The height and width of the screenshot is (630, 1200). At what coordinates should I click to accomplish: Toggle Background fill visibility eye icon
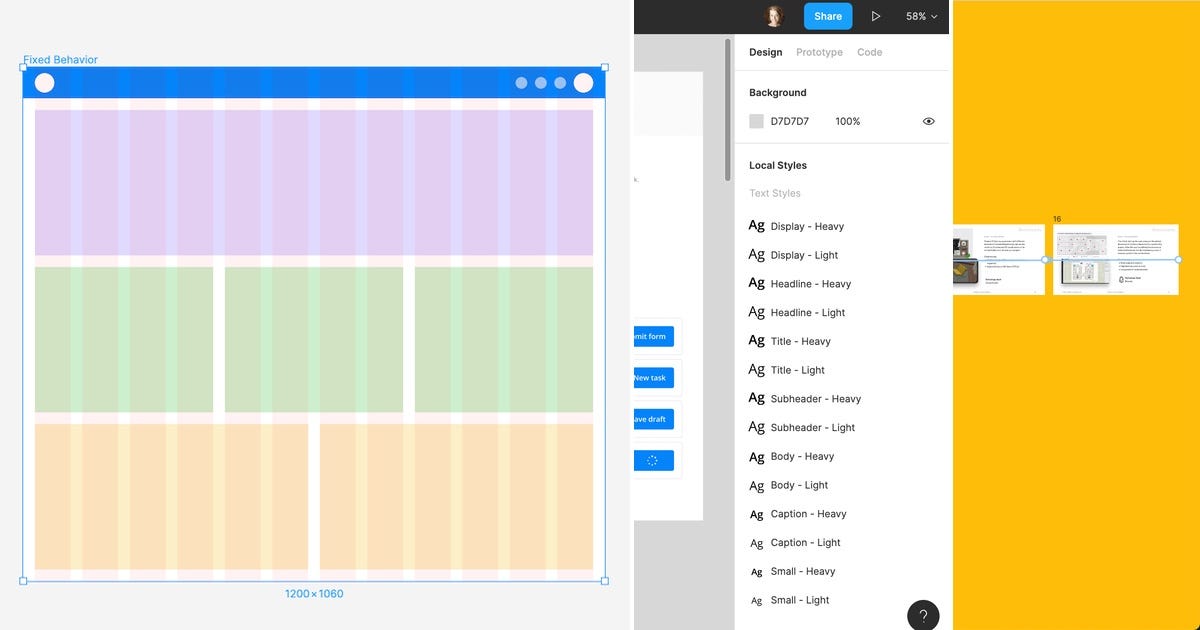point(928,120)
